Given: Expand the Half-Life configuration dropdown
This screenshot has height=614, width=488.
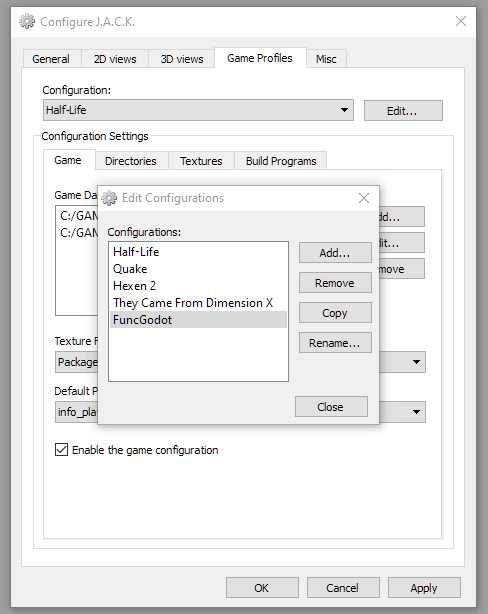Looking at the screenshot, I should [344, 110].
